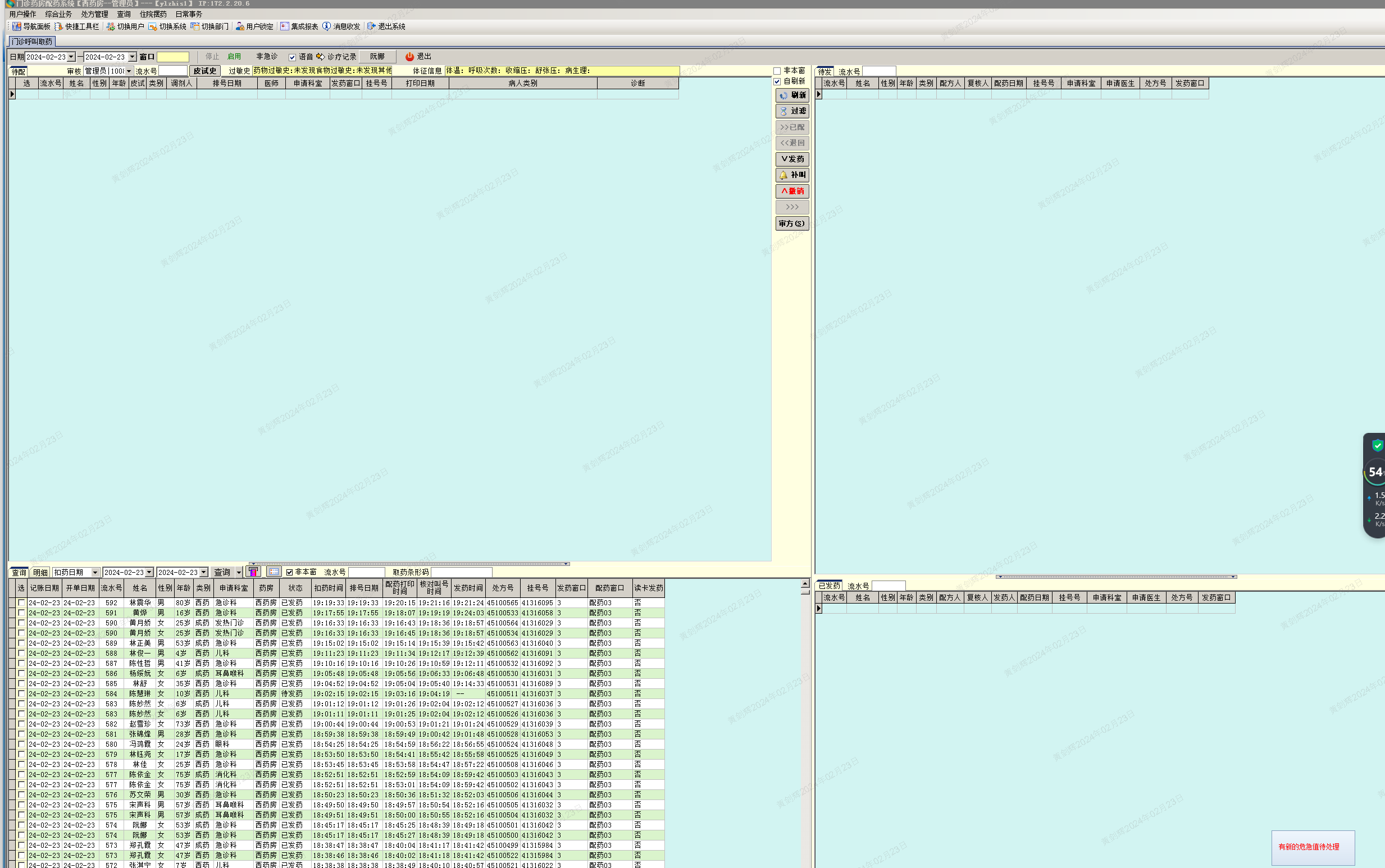Click the 用户锁定 user lock icon
Image resolution: width=1385 pixels, height=868 pixels.
(x=240, y=26)
